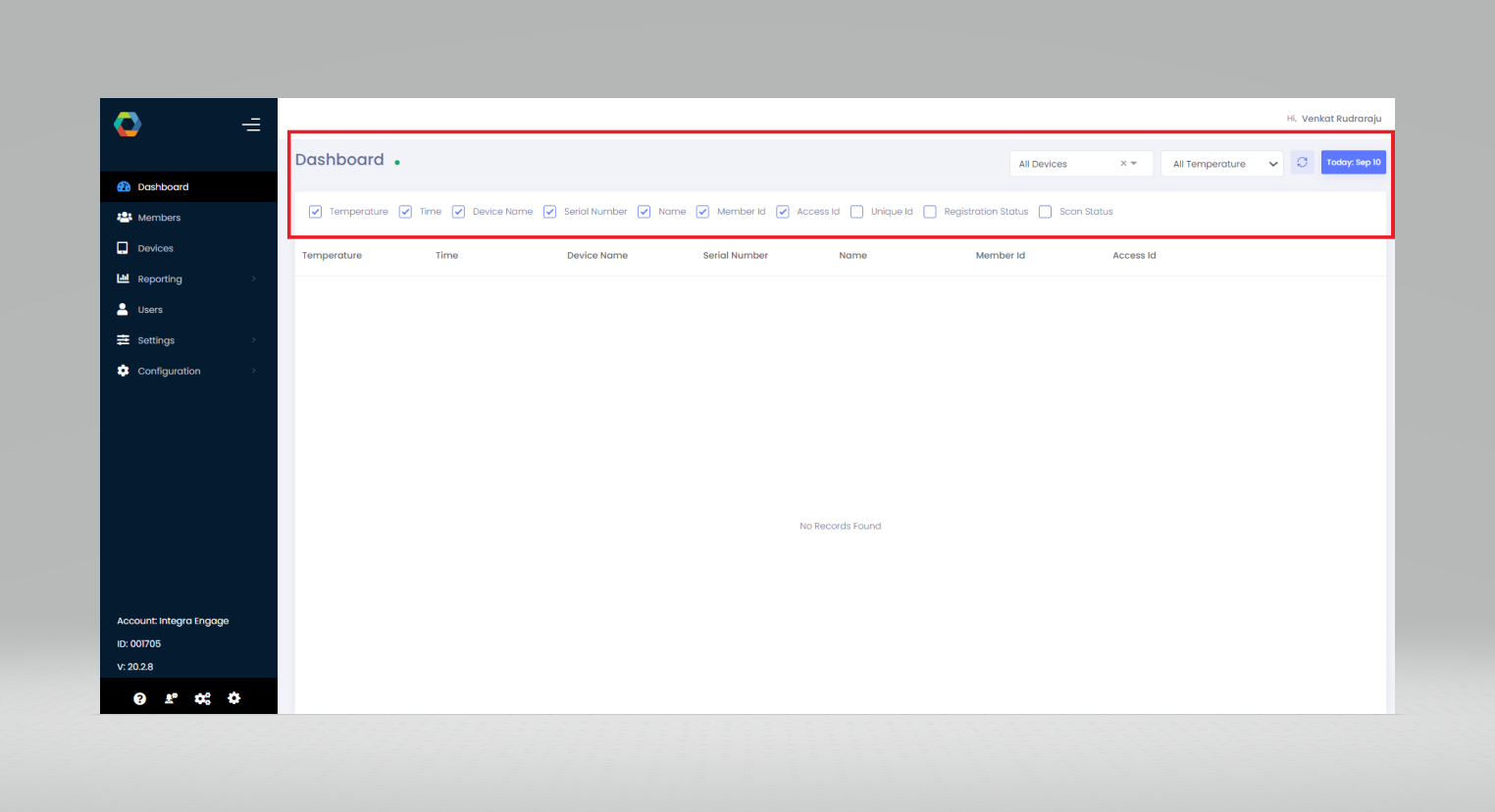Enable the Unique Id checkbox
The width and height of the screenshot is (1495, 812).
pyautogui.click(x=856, y=211)
